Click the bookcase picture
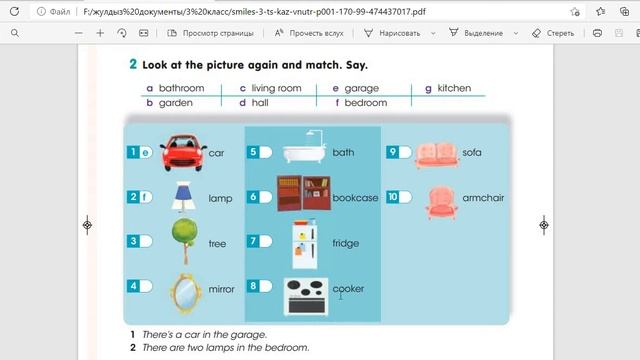640x360 pixels. (304, 193)
